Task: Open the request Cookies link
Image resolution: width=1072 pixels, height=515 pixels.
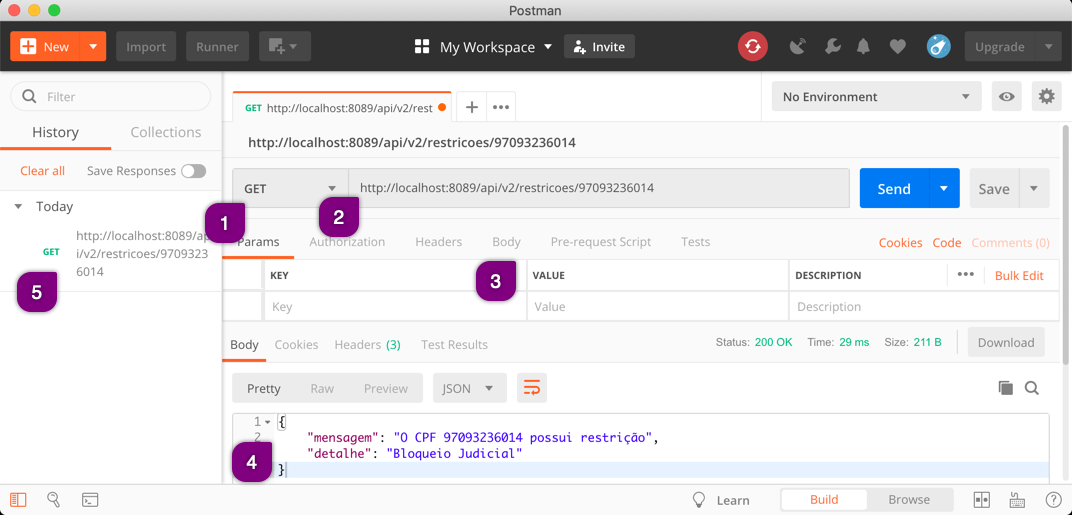Action: coord(900,243)
